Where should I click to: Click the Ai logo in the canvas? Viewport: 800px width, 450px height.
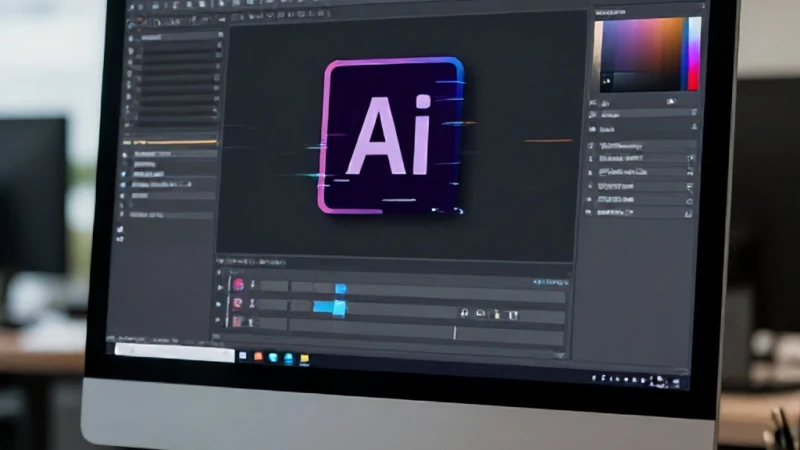[x=391, y=135]
